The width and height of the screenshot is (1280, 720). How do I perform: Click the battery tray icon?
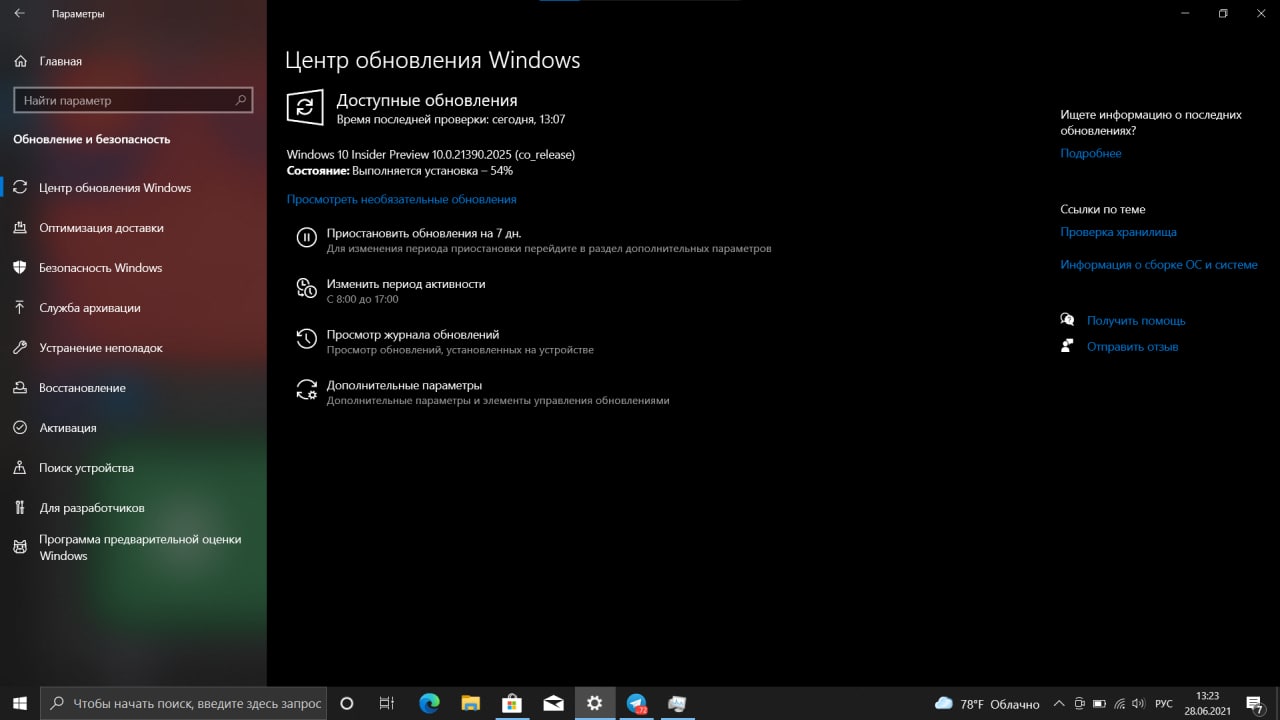[1099, 704]
